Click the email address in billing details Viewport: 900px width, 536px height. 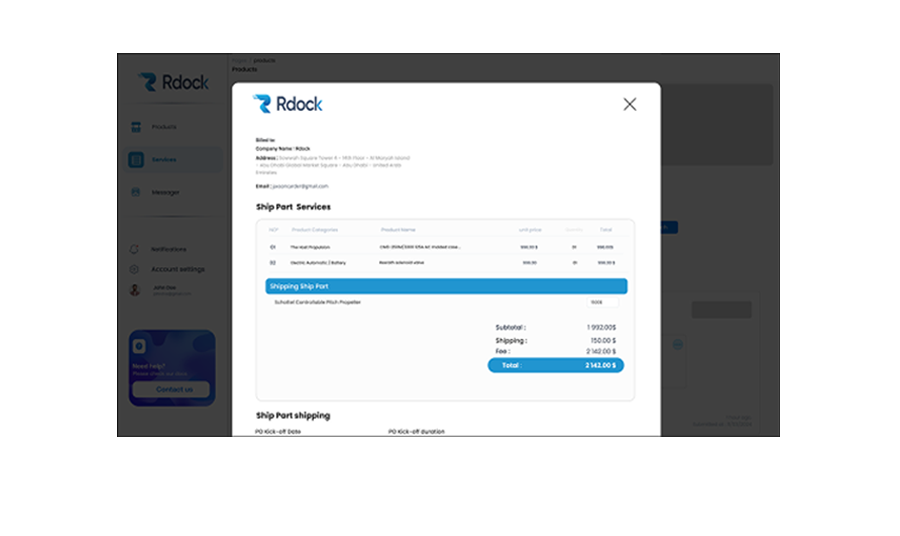click(x=300, y=186)
